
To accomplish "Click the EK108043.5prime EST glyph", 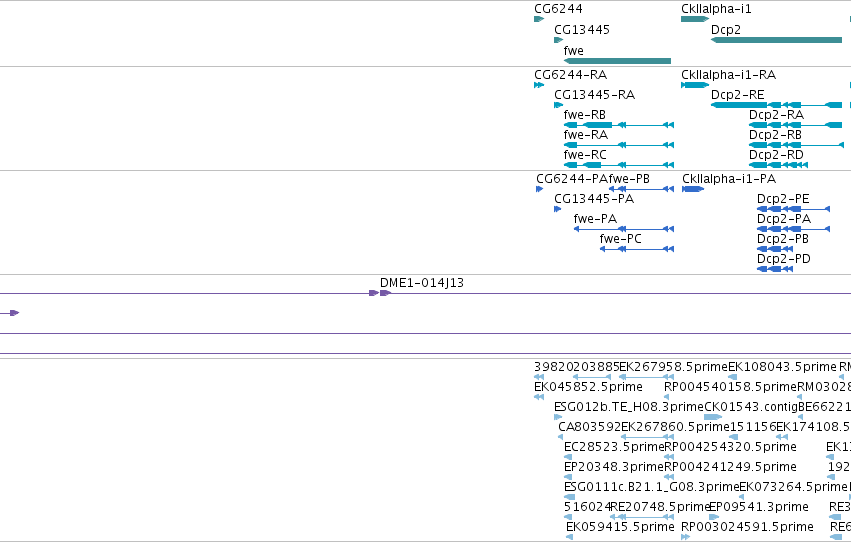I will pyautogui.click(x=733, y=377).
